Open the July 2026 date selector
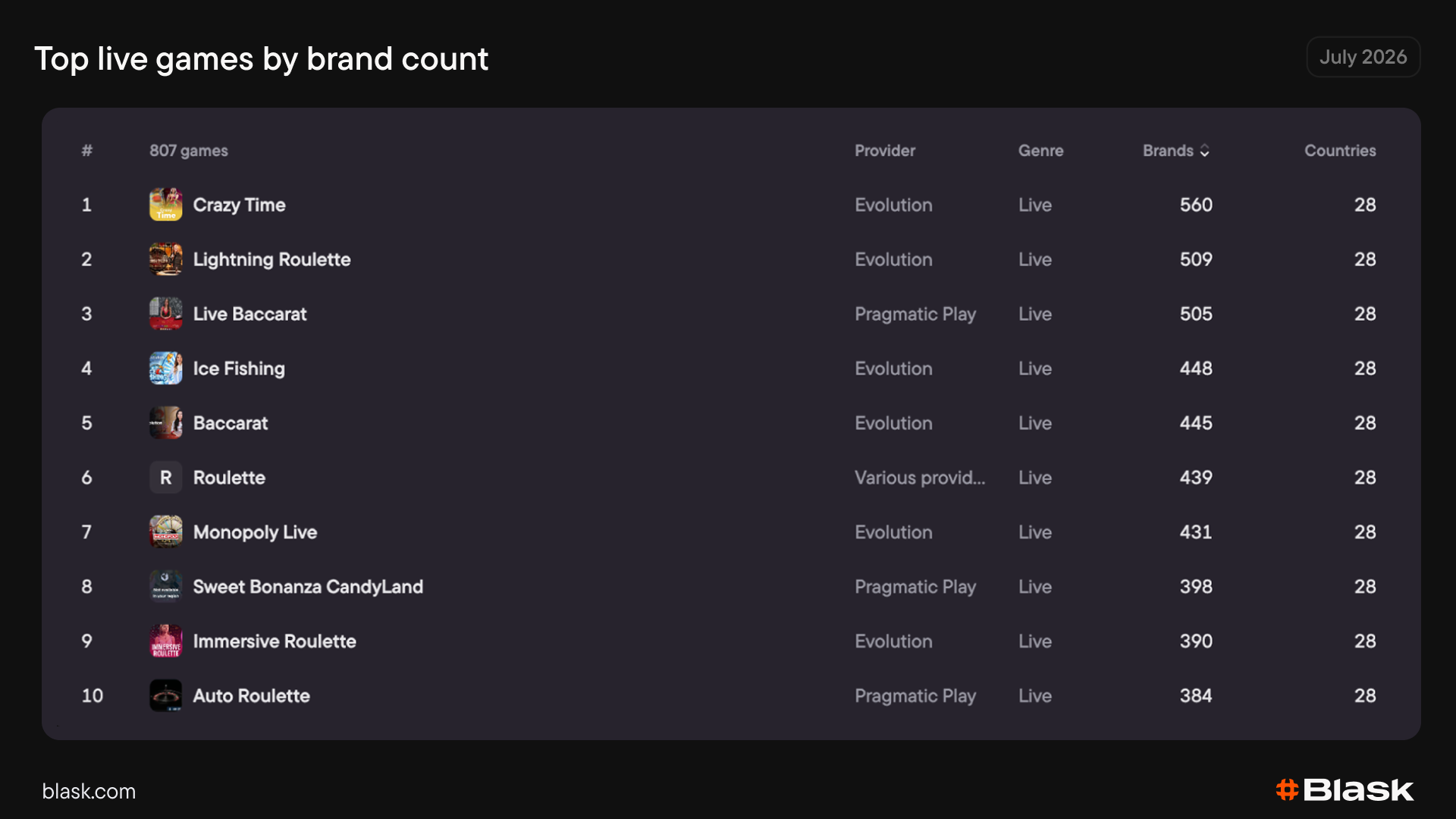The width and height of the screenshot is (1456, 819). pos(1363,57)
